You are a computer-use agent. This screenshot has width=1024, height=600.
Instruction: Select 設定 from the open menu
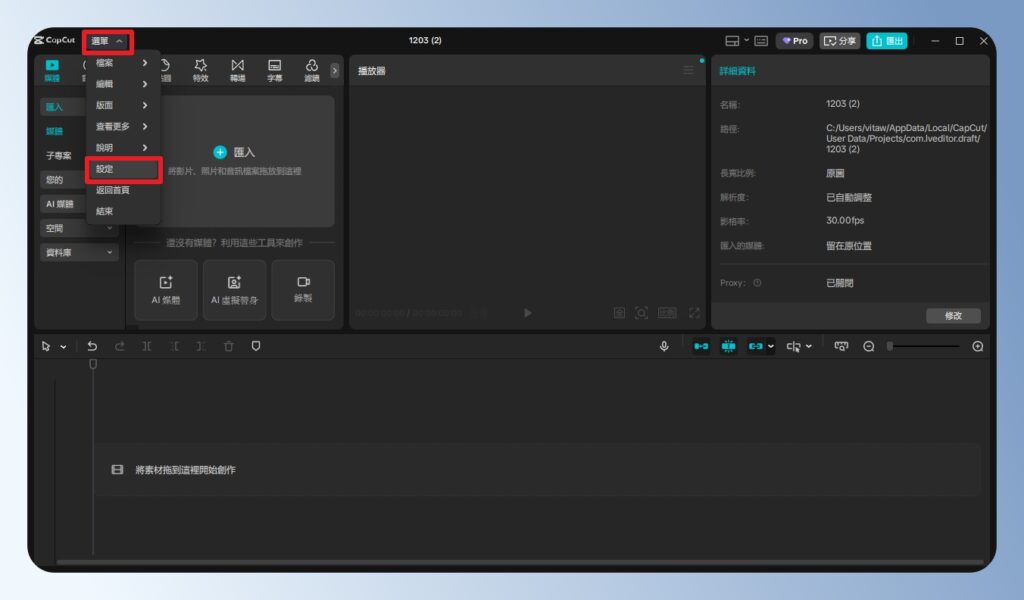click(x=122, y=169)
